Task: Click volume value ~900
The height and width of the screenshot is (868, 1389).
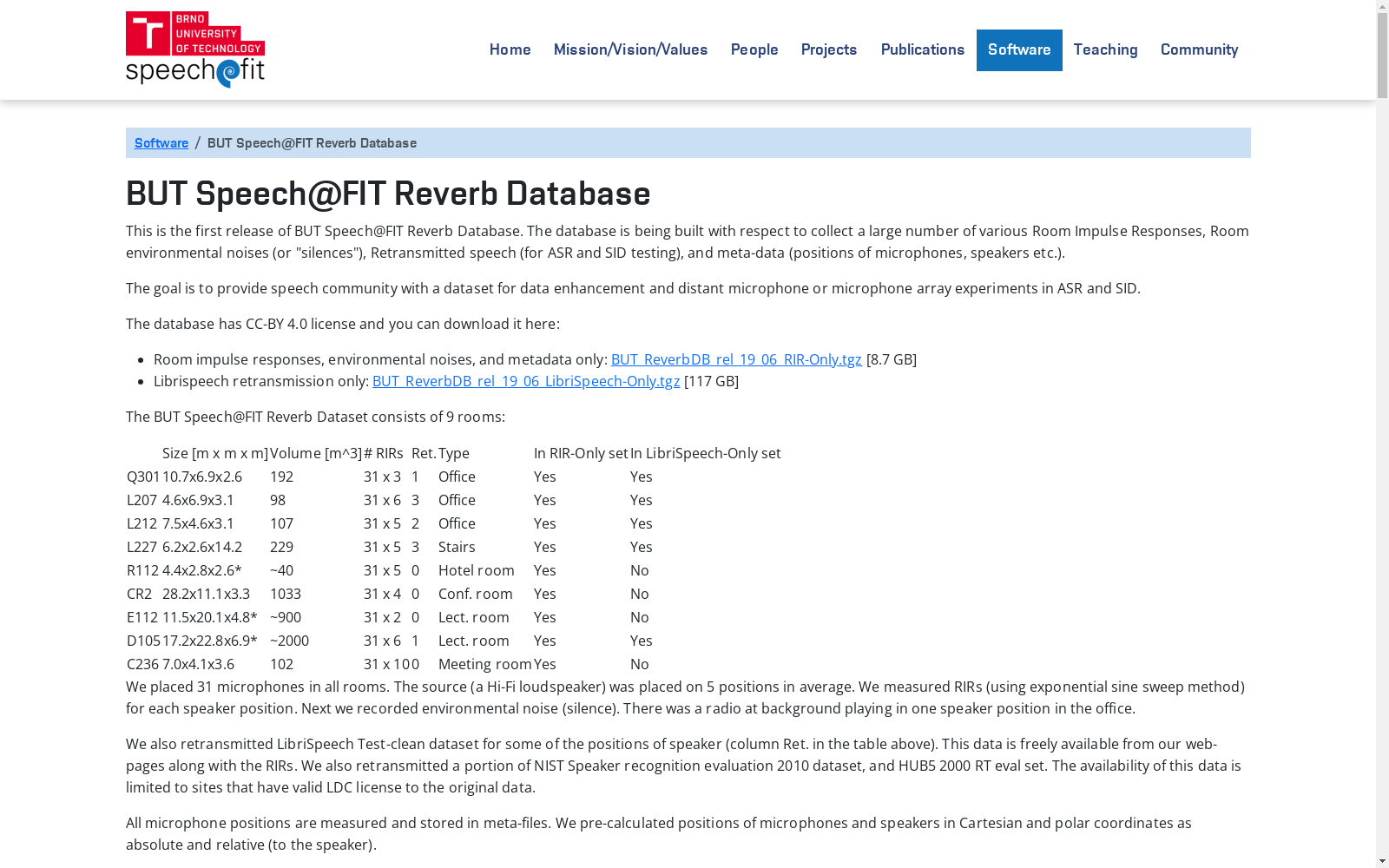Action: (286, 617)
